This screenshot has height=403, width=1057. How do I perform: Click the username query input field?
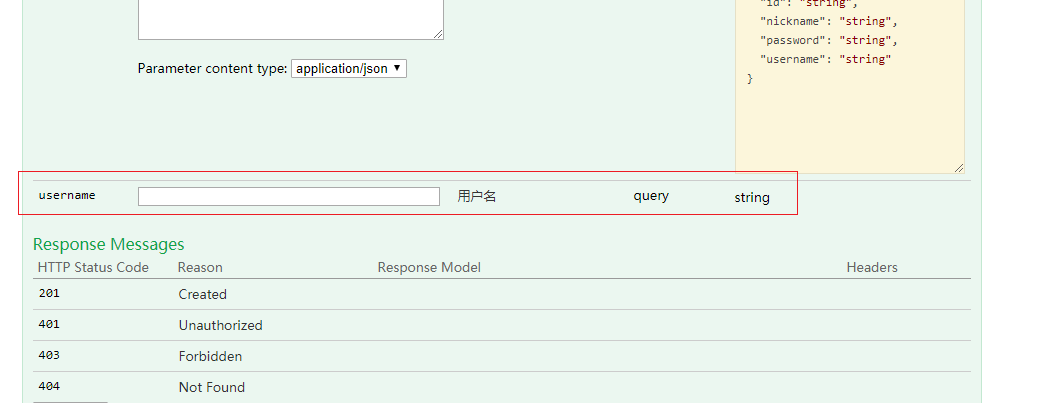click(x=289, y=196)
